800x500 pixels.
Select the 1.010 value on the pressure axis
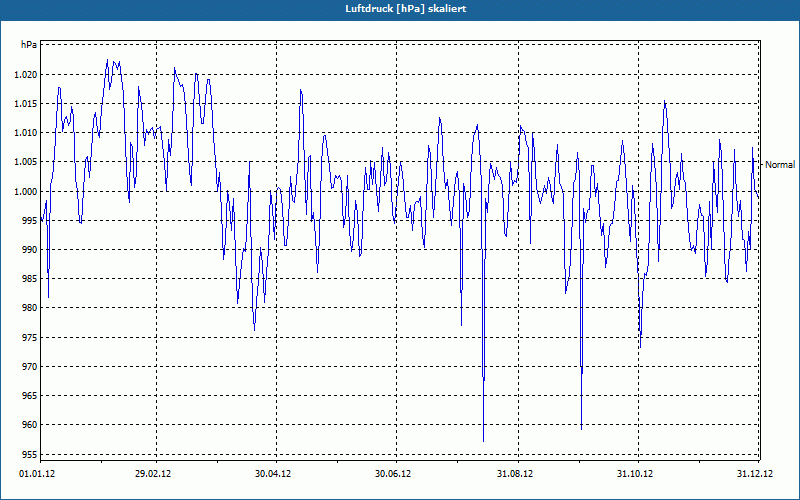click(x=26, y=133)
